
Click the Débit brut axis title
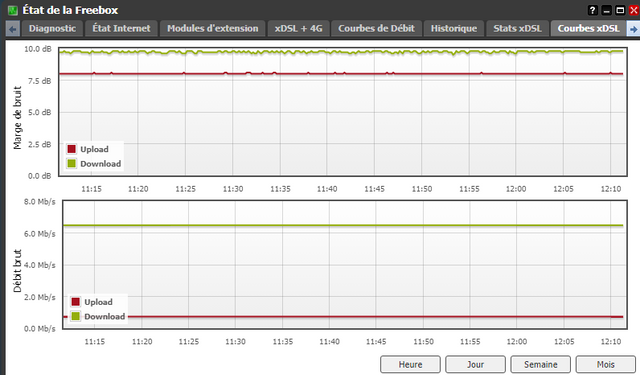coord(17,271)
